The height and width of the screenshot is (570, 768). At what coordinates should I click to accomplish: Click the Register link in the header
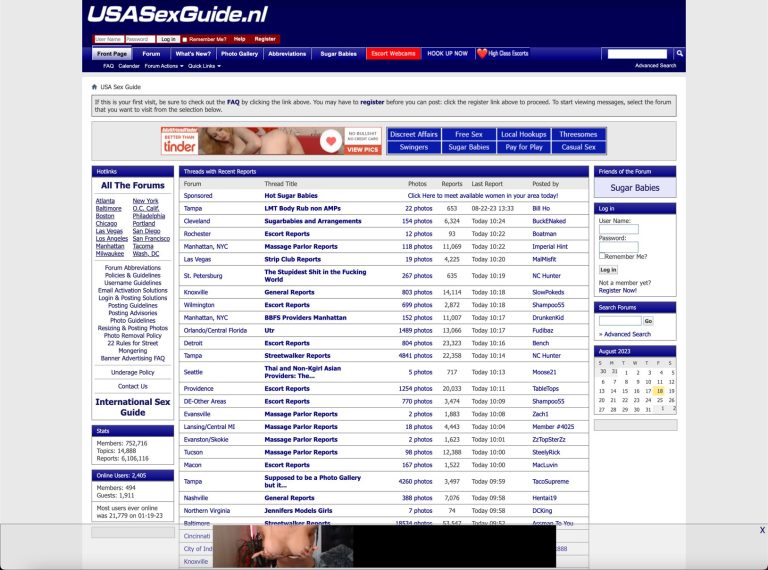265,39
